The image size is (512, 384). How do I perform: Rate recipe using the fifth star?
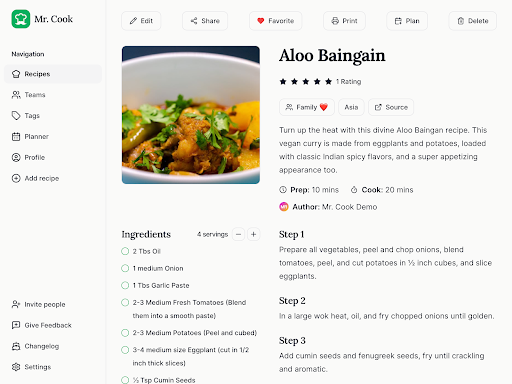pos(329,82)
